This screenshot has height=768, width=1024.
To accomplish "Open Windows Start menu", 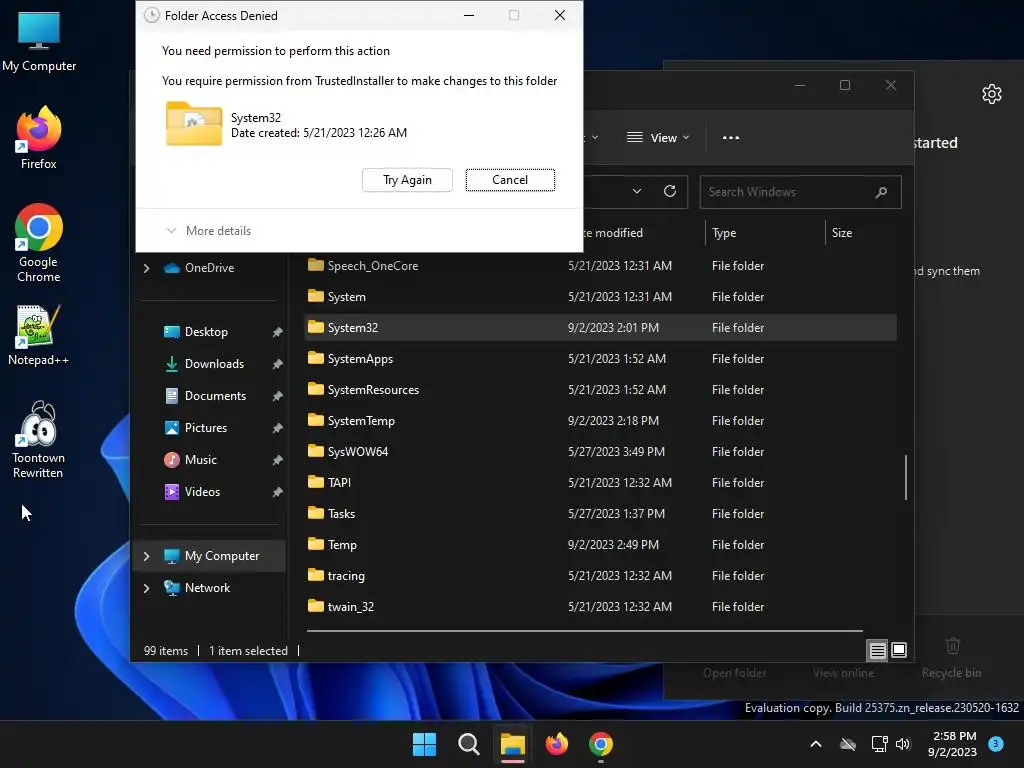I will click(424, 744).
